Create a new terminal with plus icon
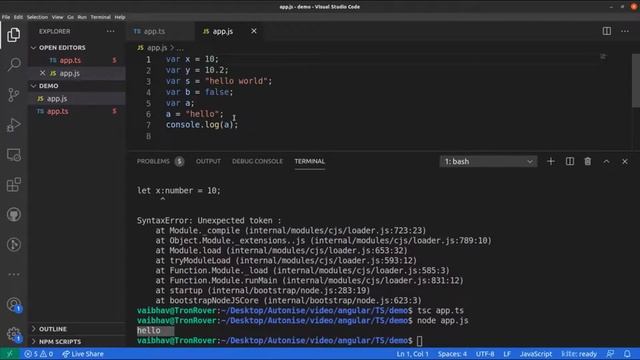 (x=551, y=161)
